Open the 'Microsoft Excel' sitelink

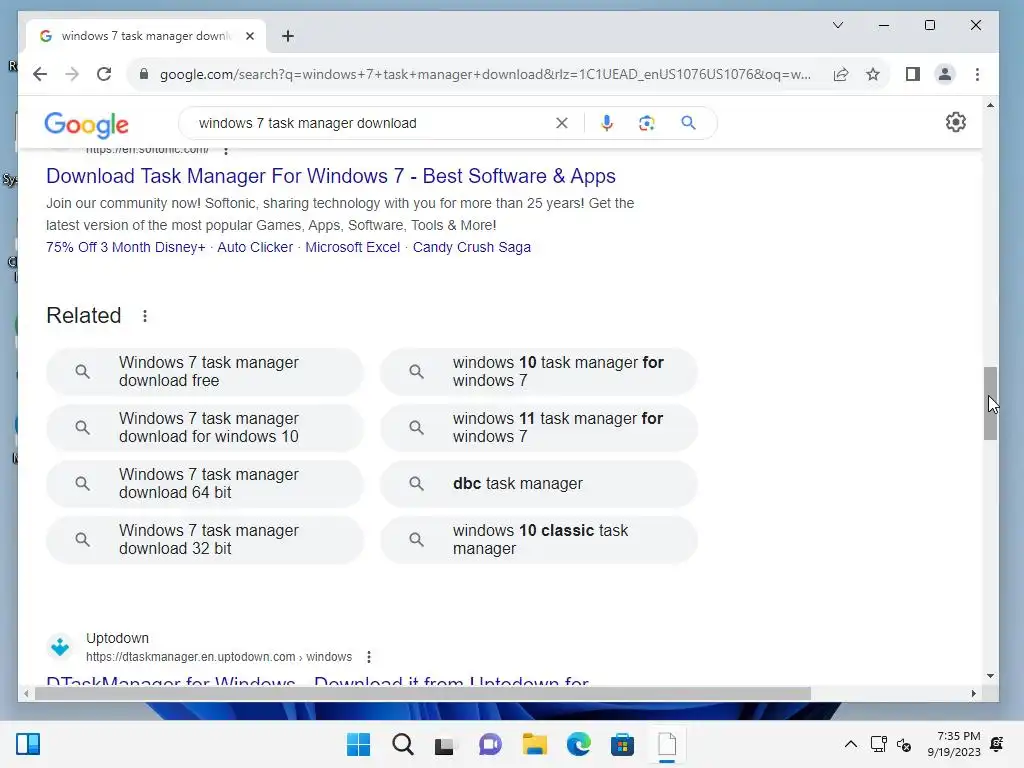click(x=353, y=248)
